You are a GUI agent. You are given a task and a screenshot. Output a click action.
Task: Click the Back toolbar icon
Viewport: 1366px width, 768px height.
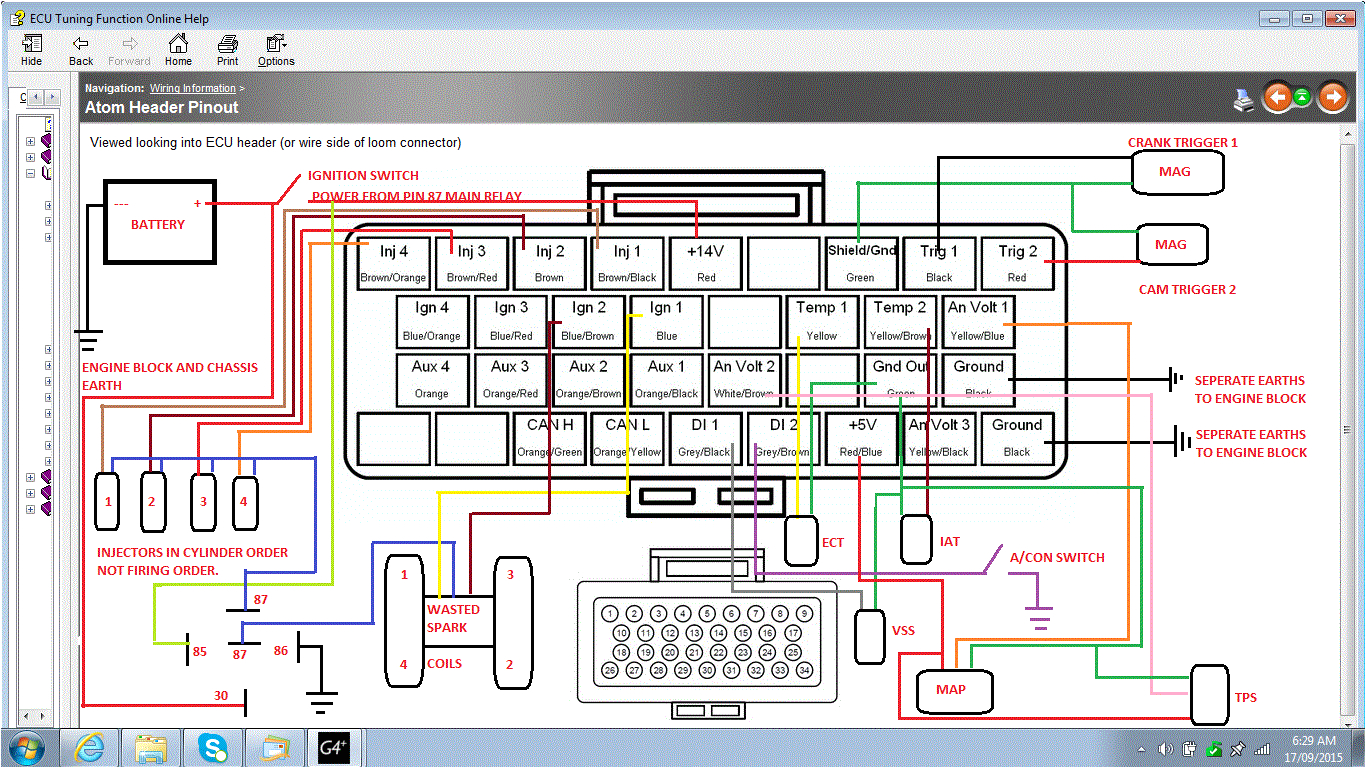80,46
